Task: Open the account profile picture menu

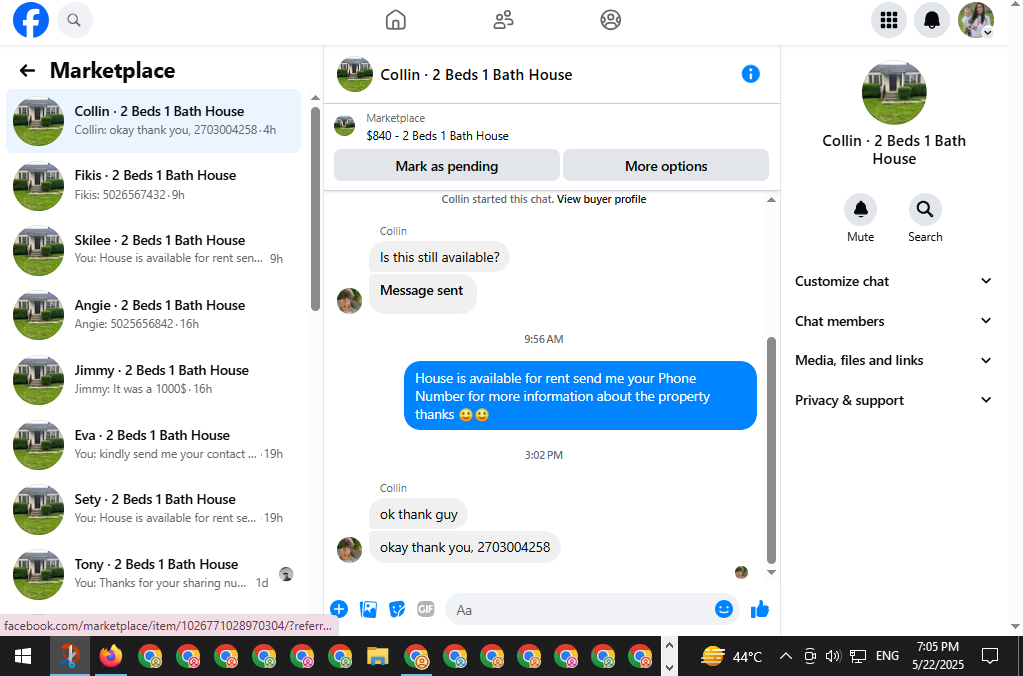Action: (976, 20)
